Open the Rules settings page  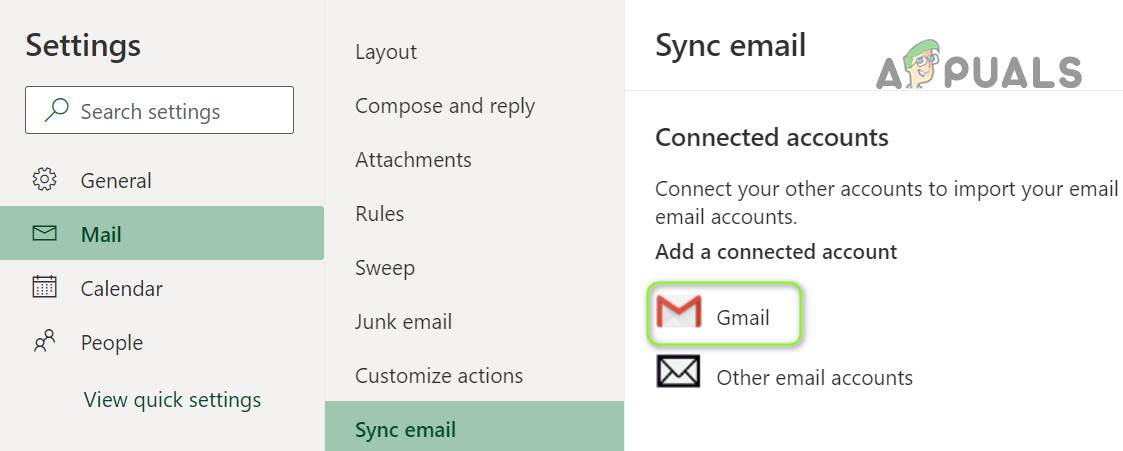[x=380, y=214]
